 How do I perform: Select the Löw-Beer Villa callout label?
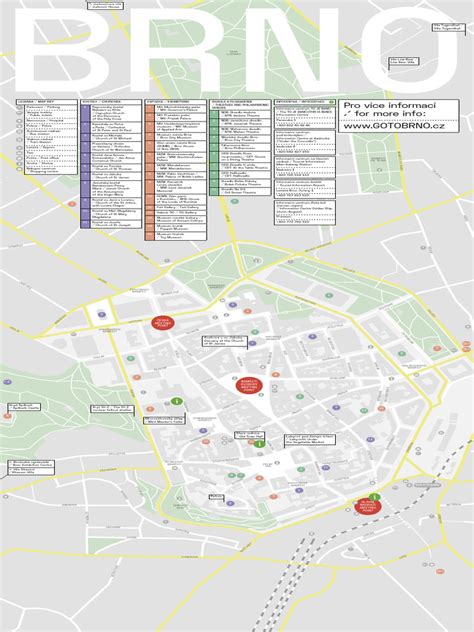[404, 61]
